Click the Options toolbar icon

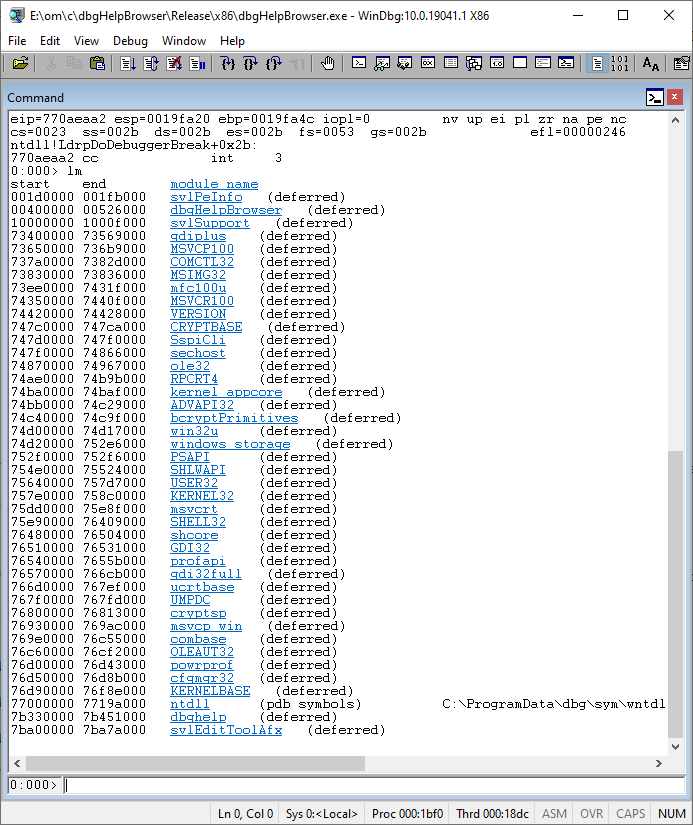681,64
